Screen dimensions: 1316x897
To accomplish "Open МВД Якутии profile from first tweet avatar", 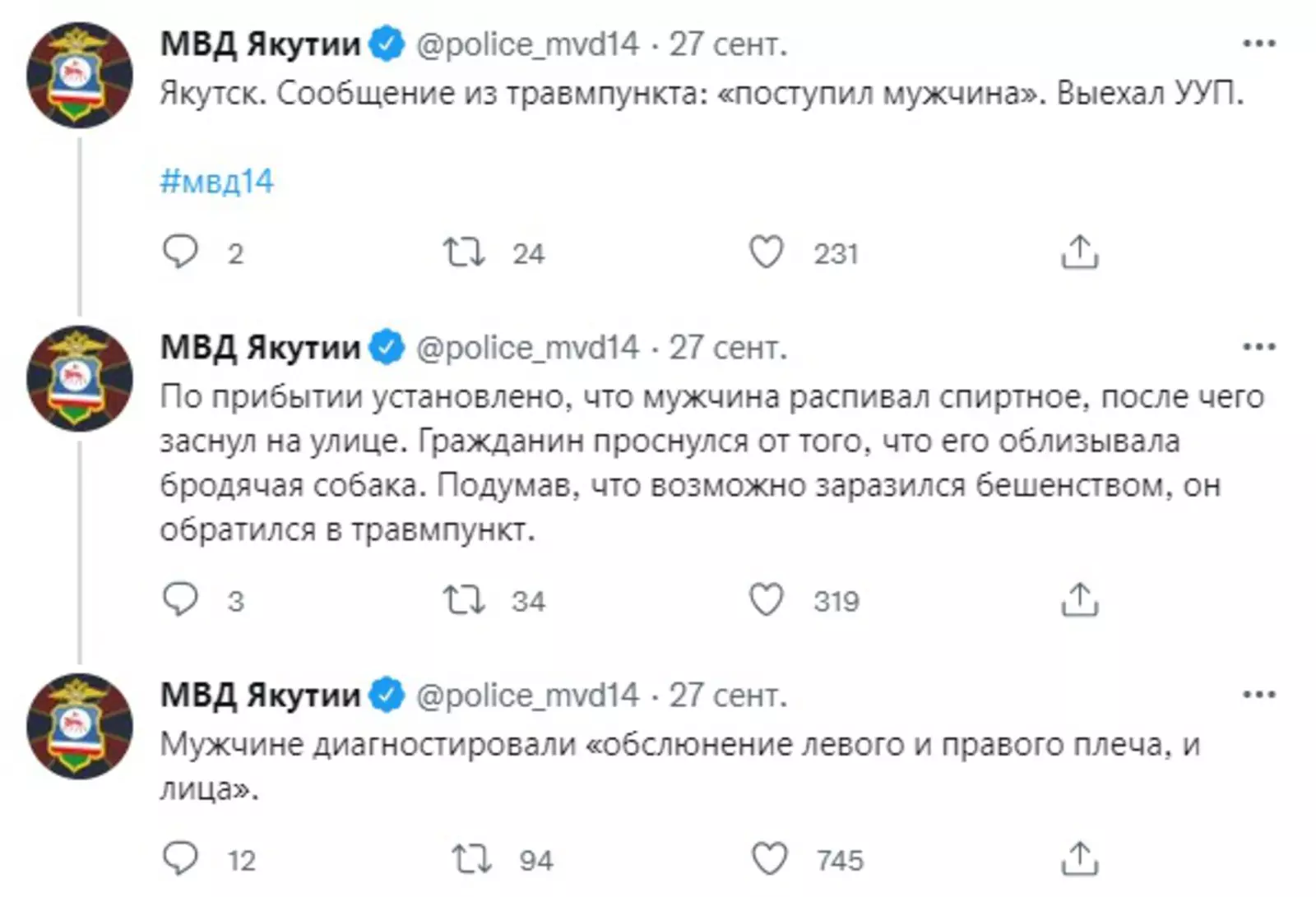I will pos(79,76).
